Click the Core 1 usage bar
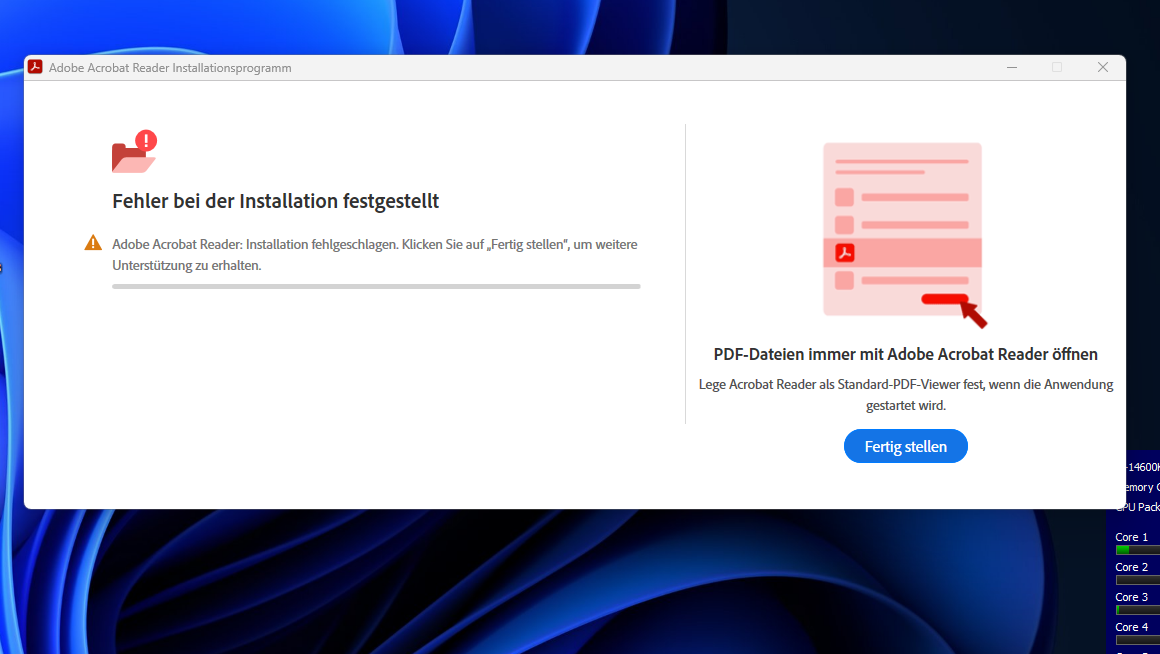The height and width of the screenshot is (654, 1160). point(1138,550)
